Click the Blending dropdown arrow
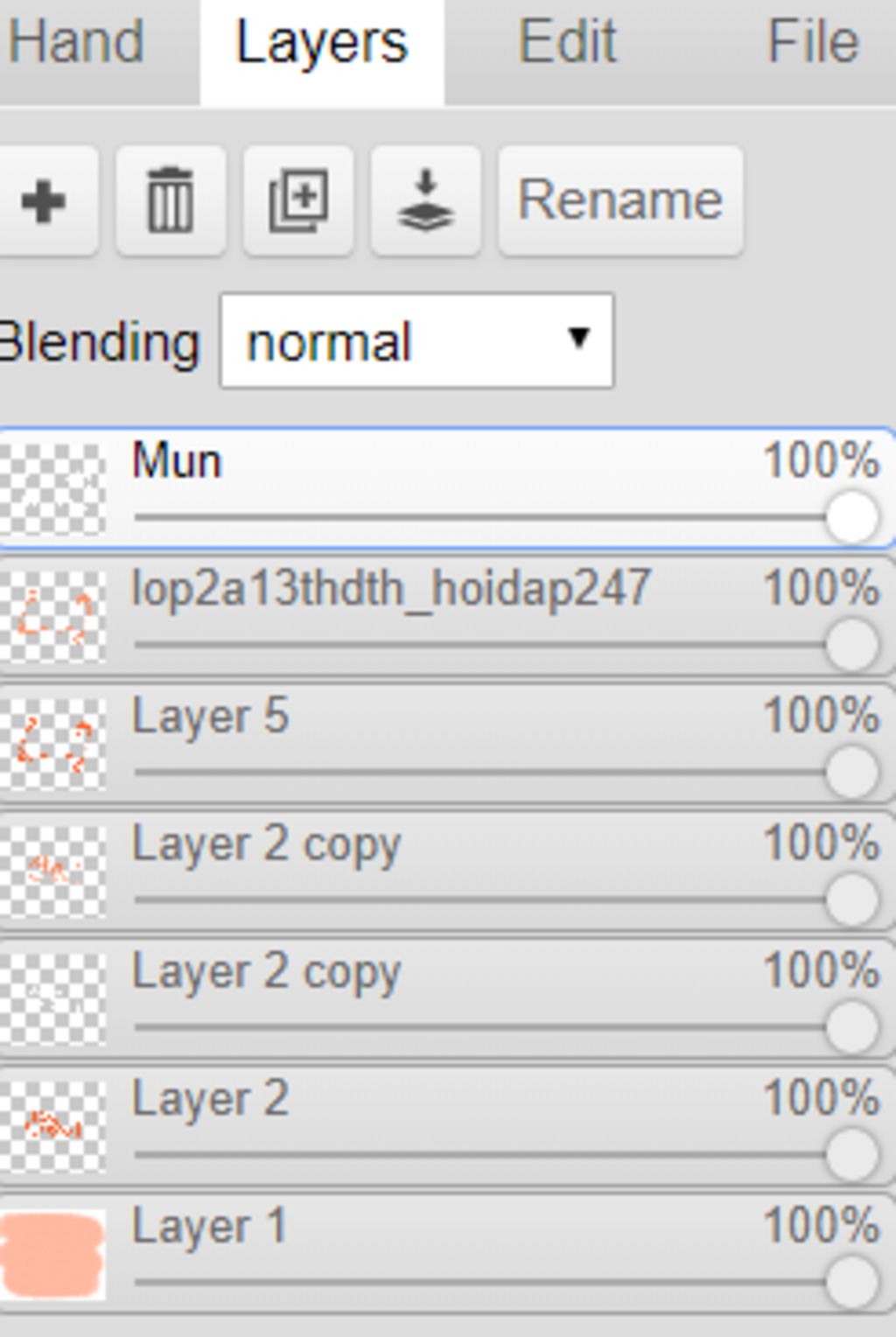 pyautogui.click(x=577, y=338)
